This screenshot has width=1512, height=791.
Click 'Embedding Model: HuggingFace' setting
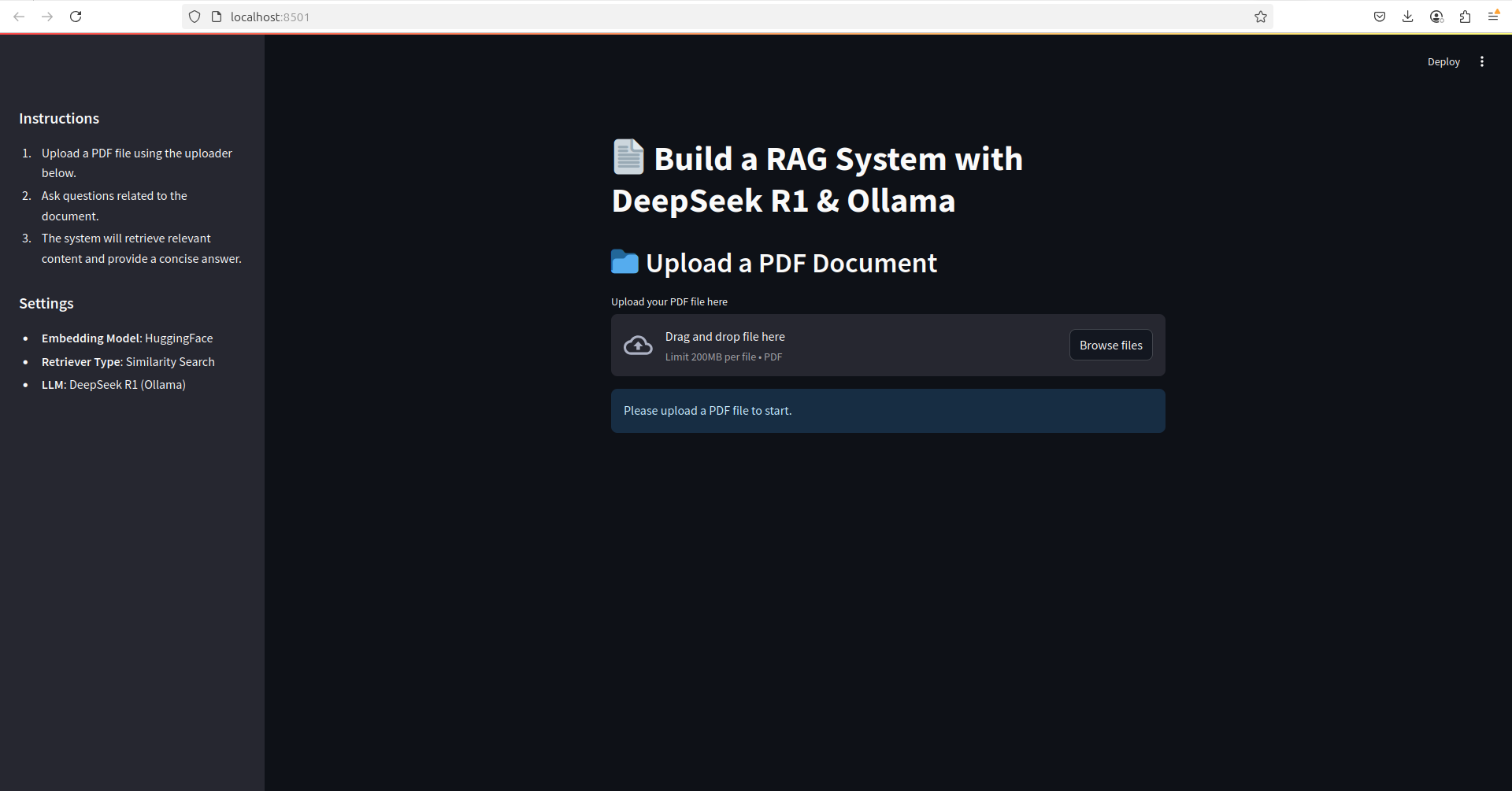[127, 338]
